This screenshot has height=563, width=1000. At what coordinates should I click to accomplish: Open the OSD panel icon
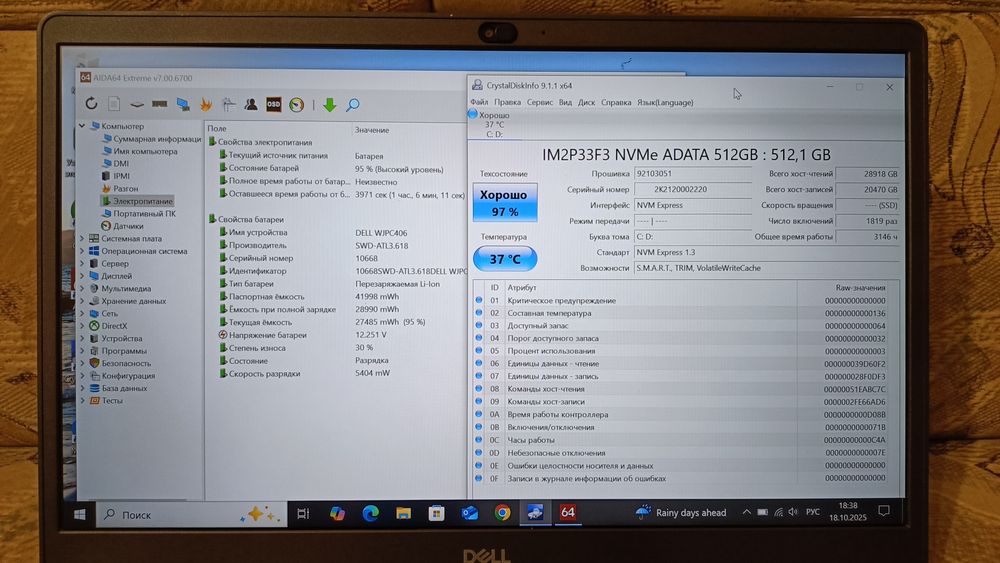point(274,104)
